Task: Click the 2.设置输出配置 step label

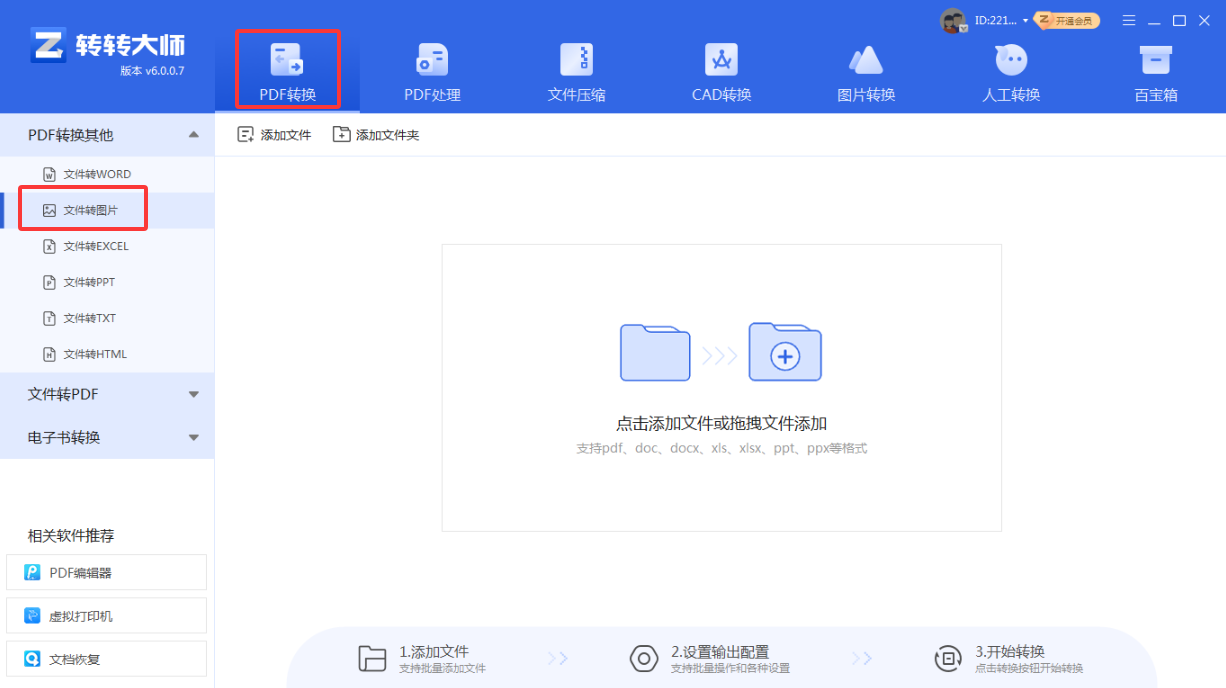Action: pyautogui.click(x=720, y=651)
